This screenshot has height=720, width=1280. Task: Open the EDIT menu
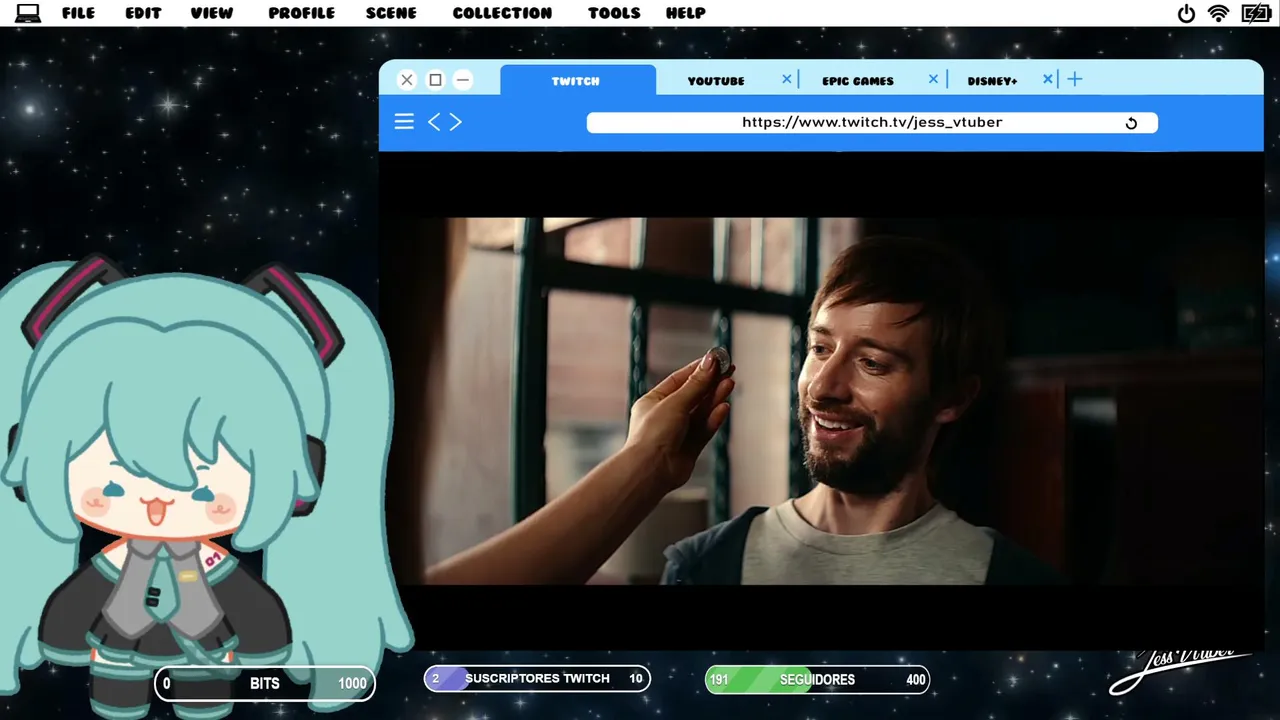click(x=143, y=13)
